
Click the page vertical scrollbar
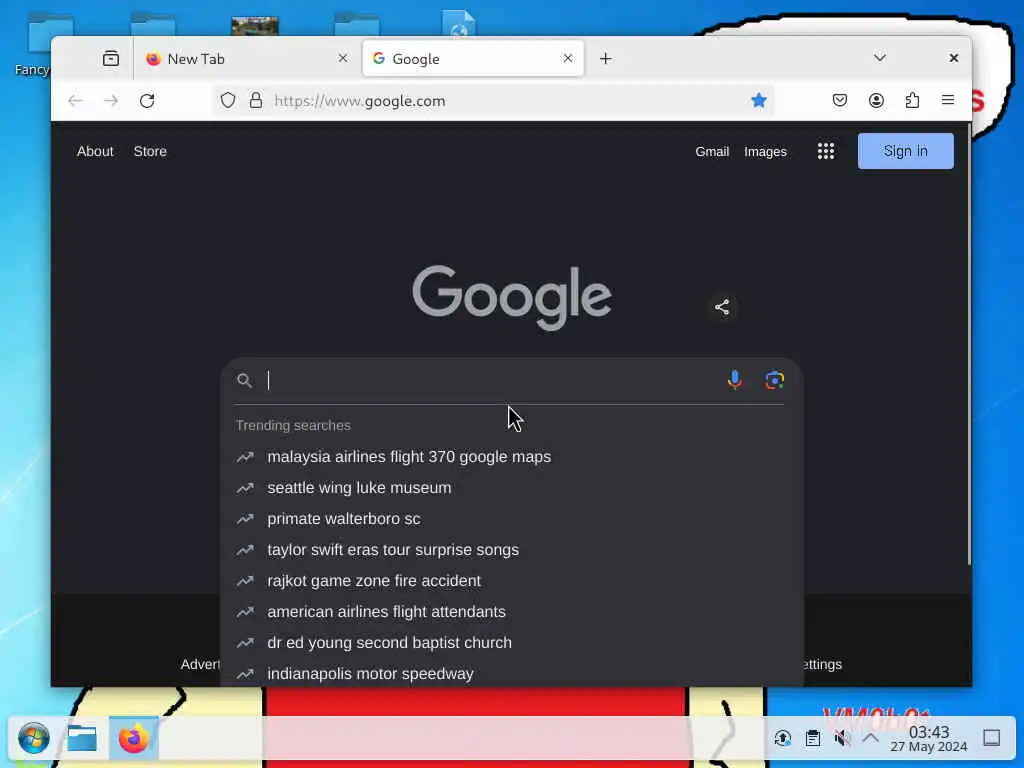pos(968,346)
